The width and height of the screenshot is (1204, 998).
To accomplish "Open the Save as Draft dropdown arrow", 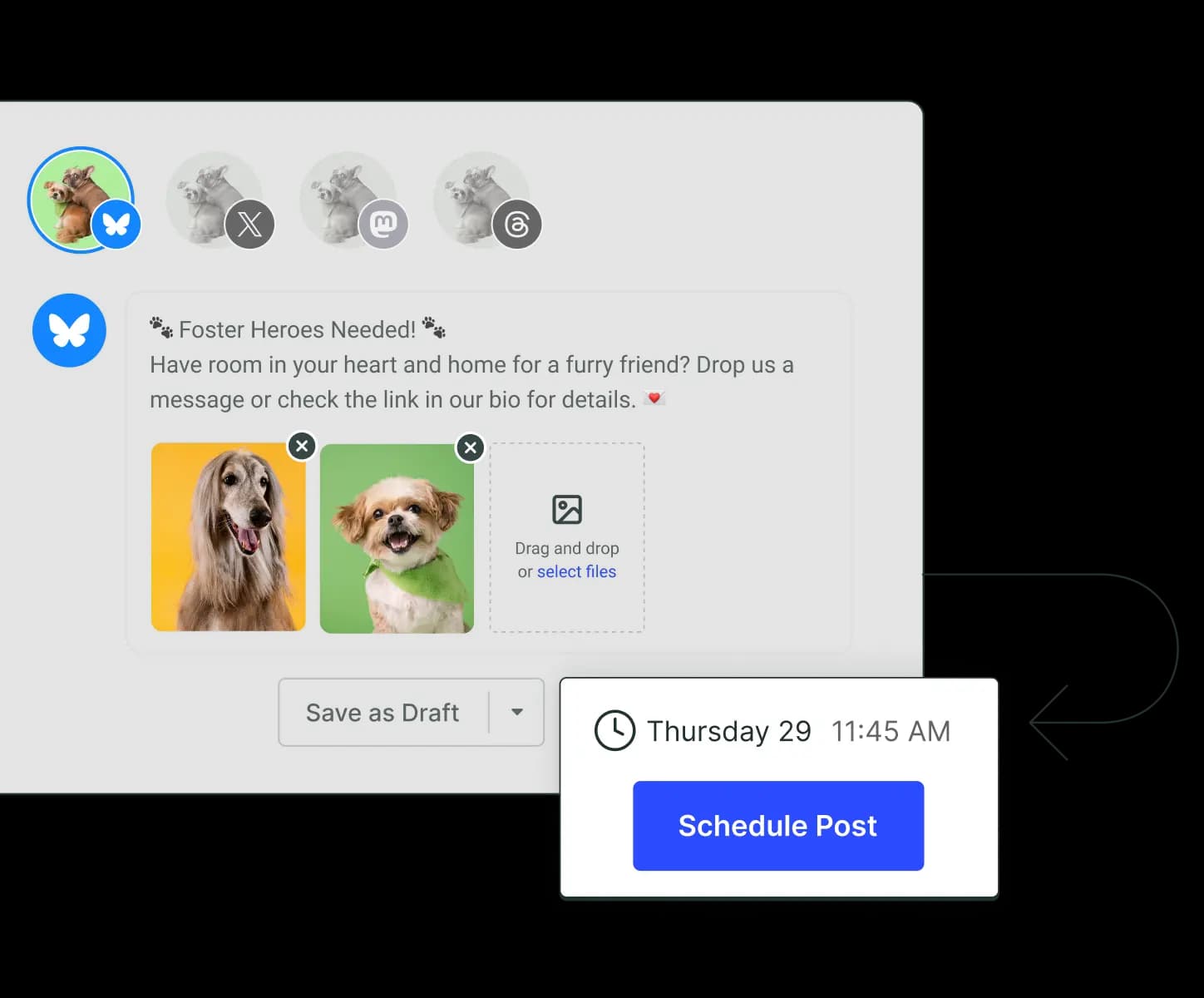I will click(517, 712).
